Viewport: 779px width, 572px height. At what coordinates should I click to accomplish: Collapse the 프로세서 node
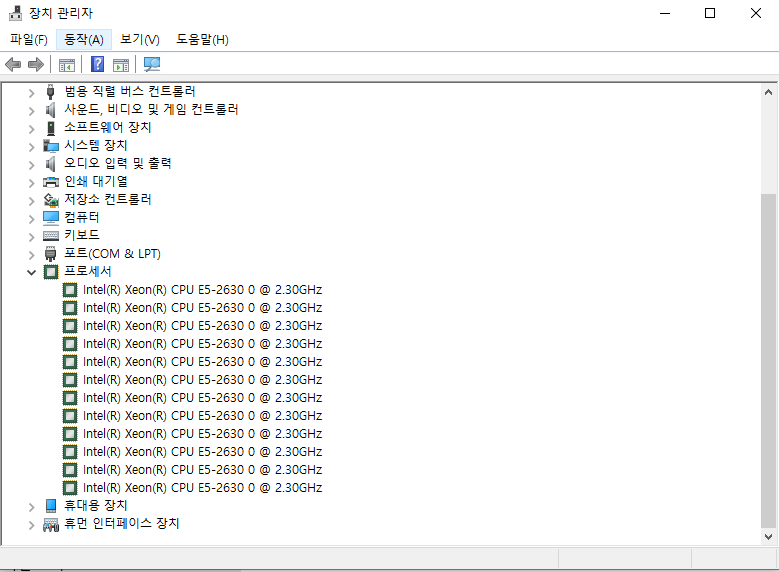(31, 272)
